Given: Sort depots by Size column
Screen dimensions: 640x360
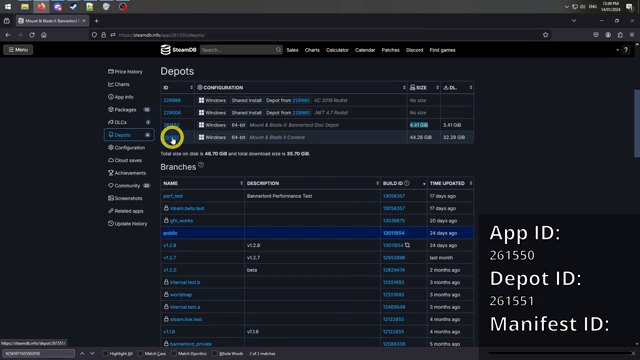Looking at the screenshot, I should tap(424, 88).
